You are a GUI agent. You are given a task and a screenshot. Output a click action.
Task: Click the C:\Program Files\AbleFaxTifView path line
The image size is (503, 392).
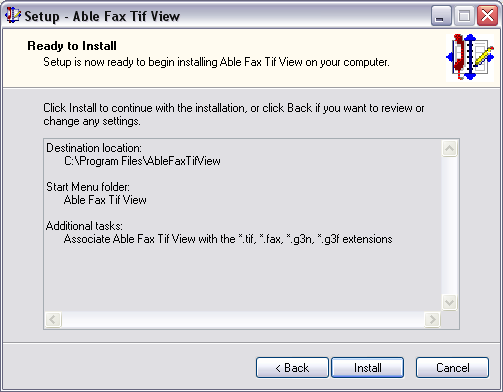(x=142, y=161)
